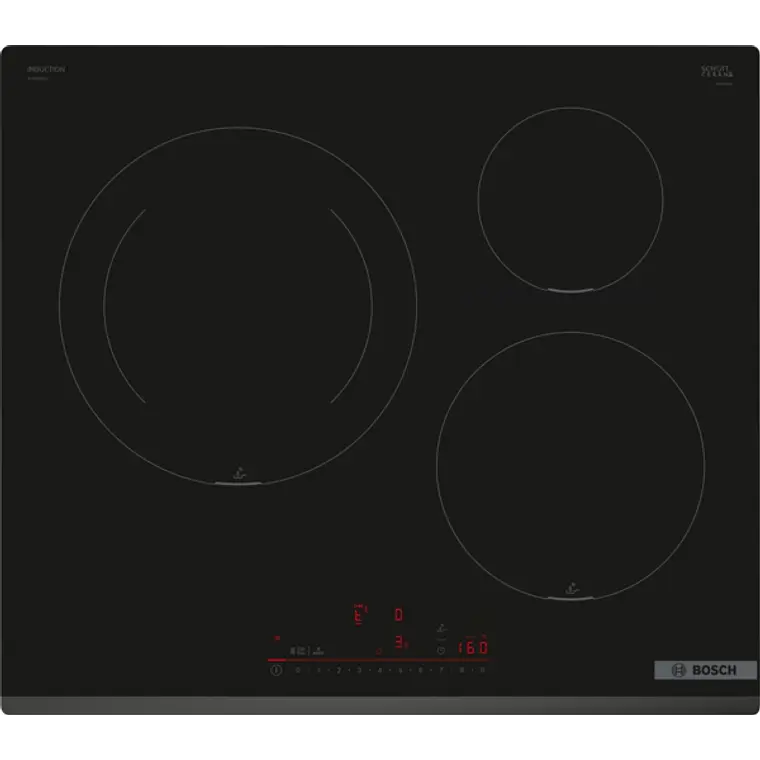Image resolution: width=760 pixels, height=760 pixels.
Task: Choose power level 5 on the scale
Action: point(400,670)
